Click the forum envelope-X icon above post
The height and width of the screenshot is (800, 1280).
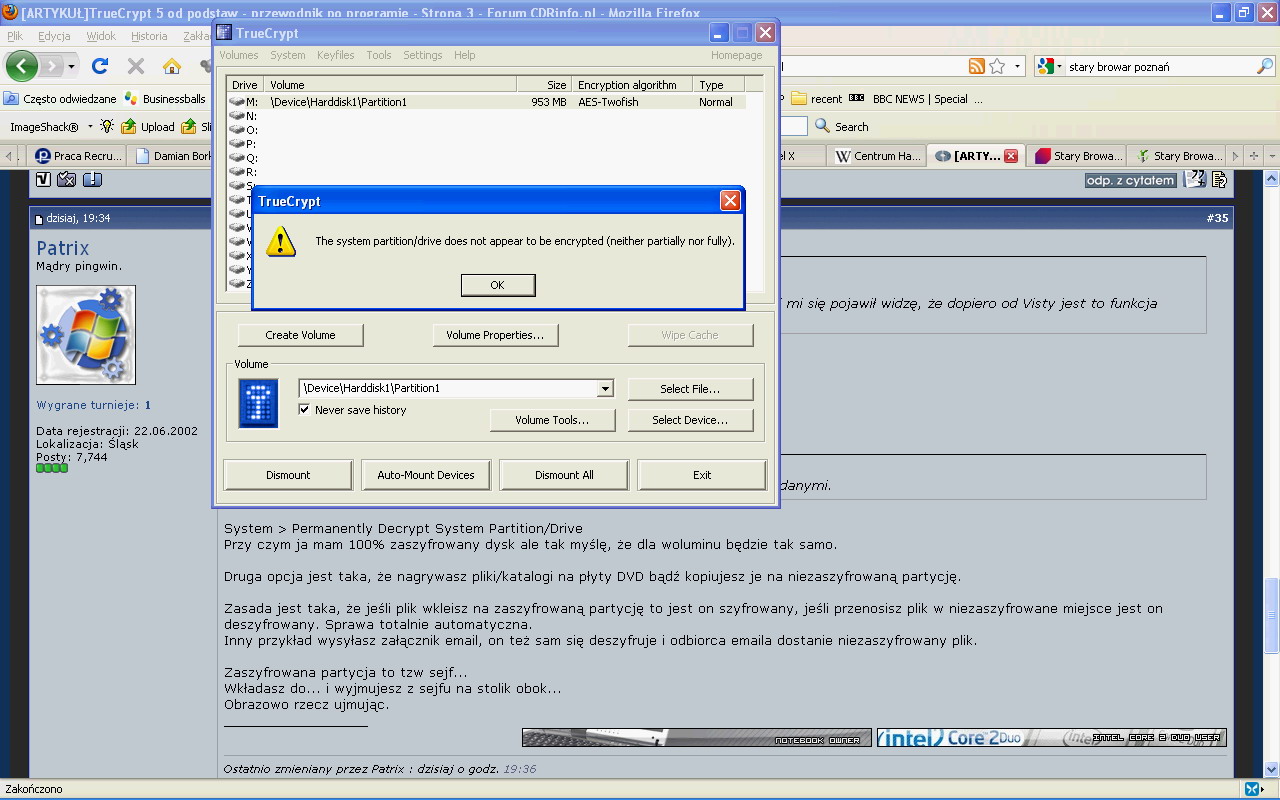[67, 180]
